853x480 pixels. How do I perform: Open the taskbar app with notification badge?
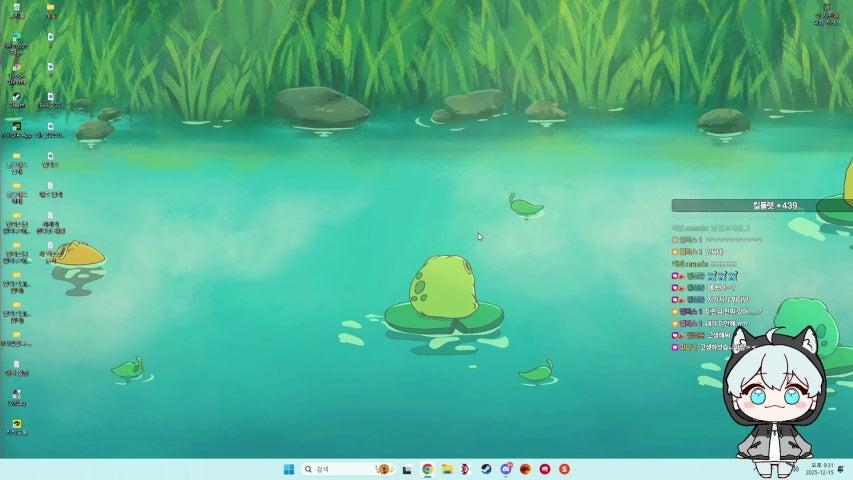[x=506, y=469]
